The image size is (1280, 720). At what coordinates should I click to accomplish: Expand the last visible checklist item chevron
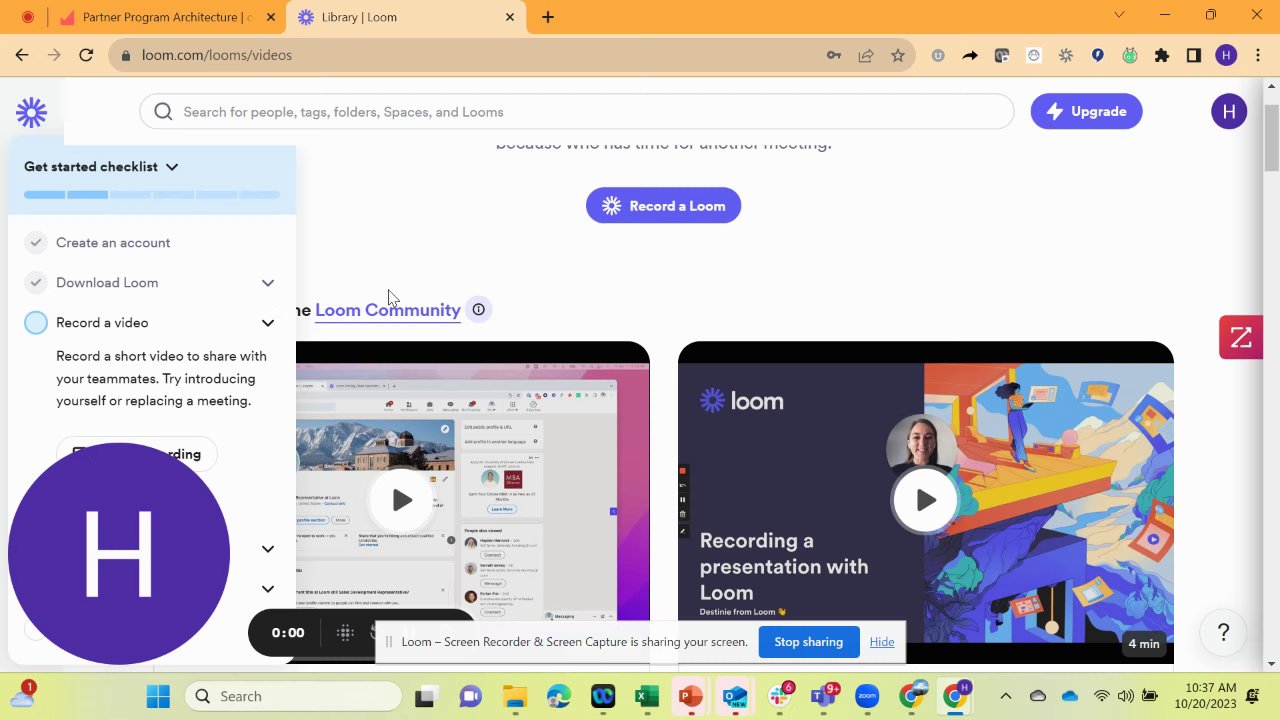268,589
